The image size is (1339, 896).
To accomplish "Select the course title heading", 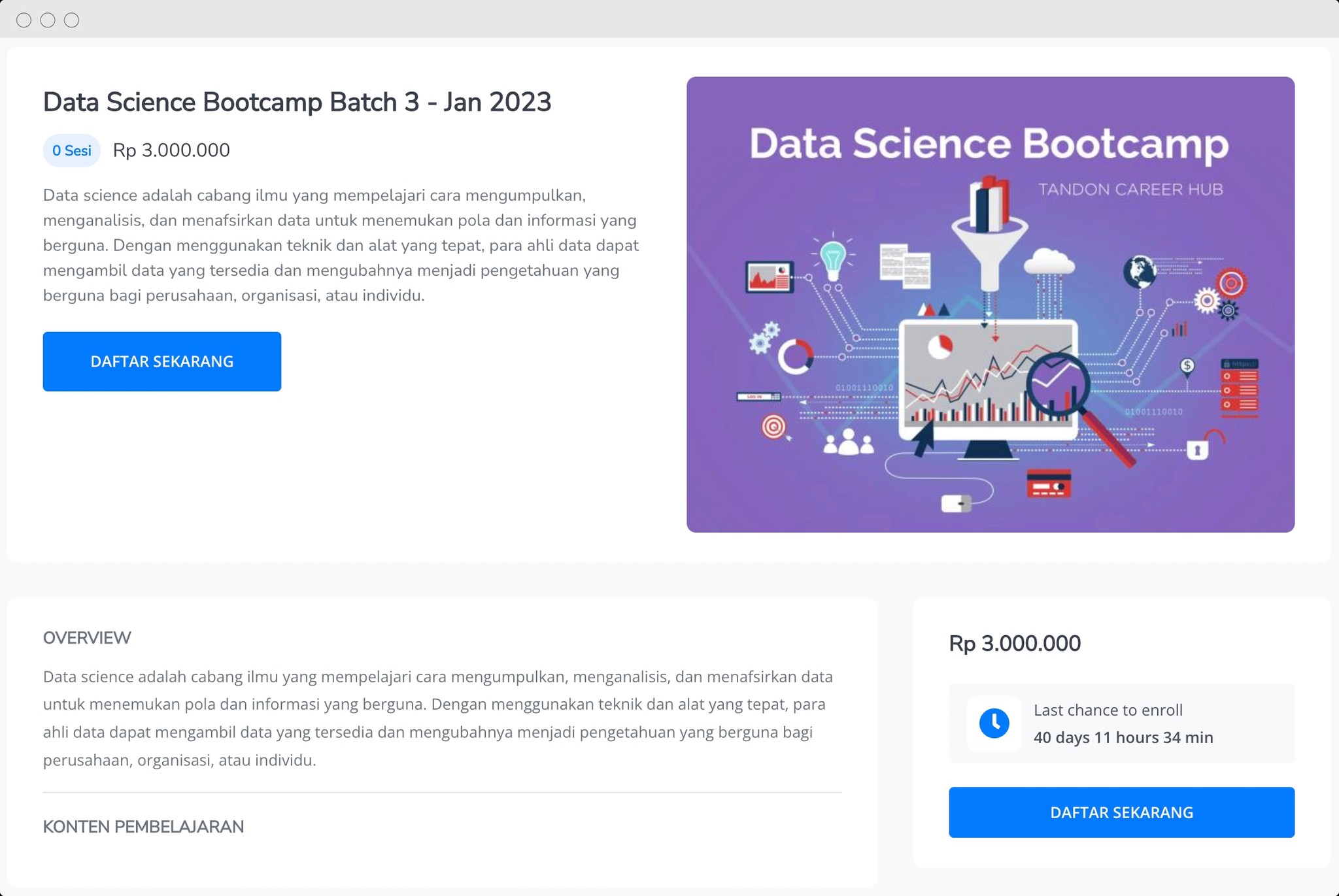I will 297,101.
